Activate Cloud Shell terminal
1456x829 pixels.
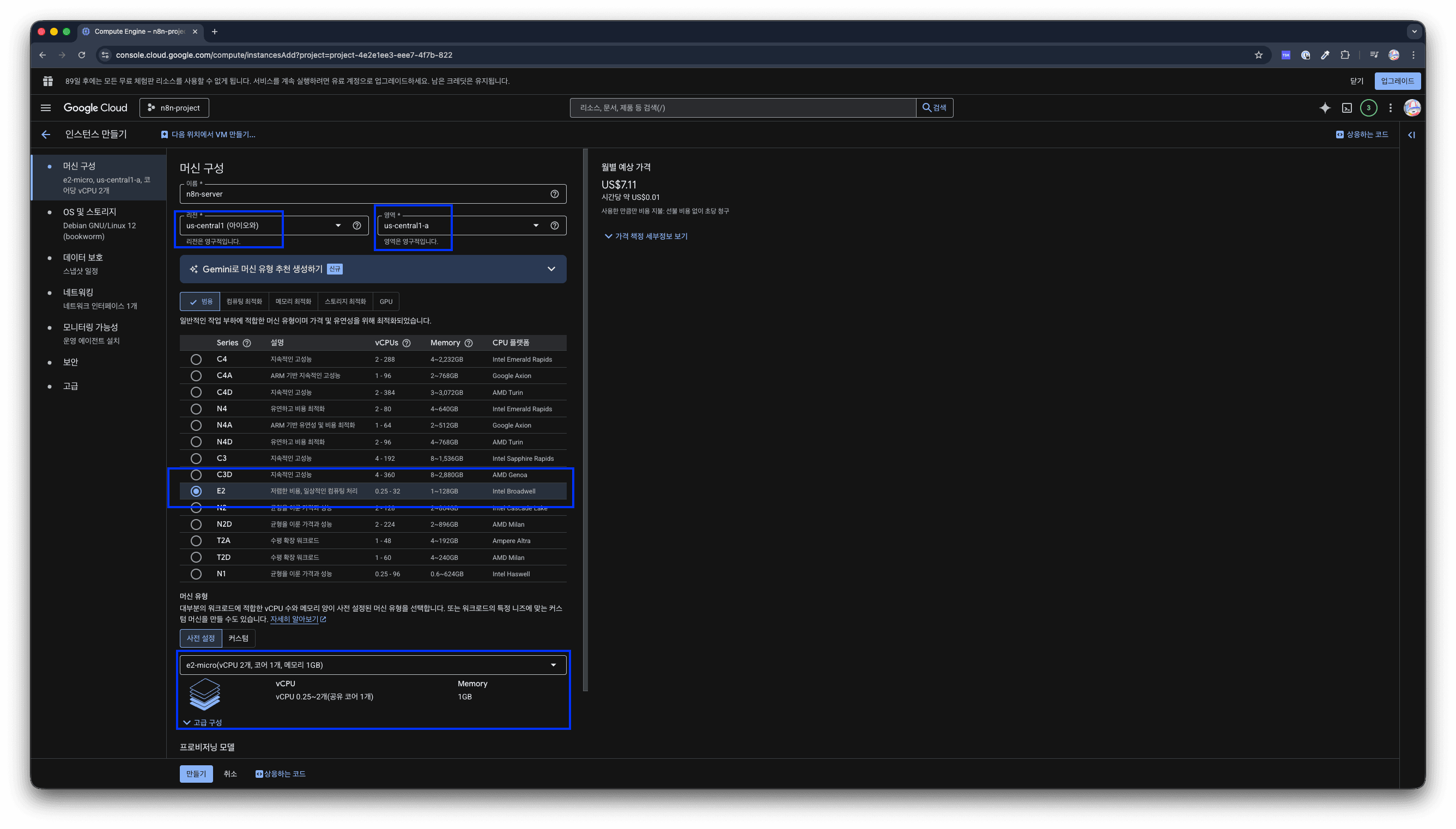pos(1346,108)
